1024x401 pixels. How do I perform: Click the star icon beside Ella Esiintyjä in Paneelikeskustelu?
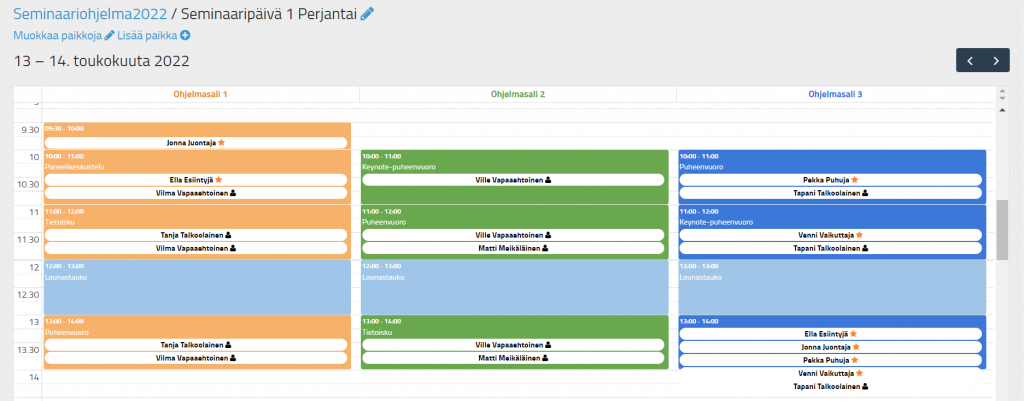(218, 180)
